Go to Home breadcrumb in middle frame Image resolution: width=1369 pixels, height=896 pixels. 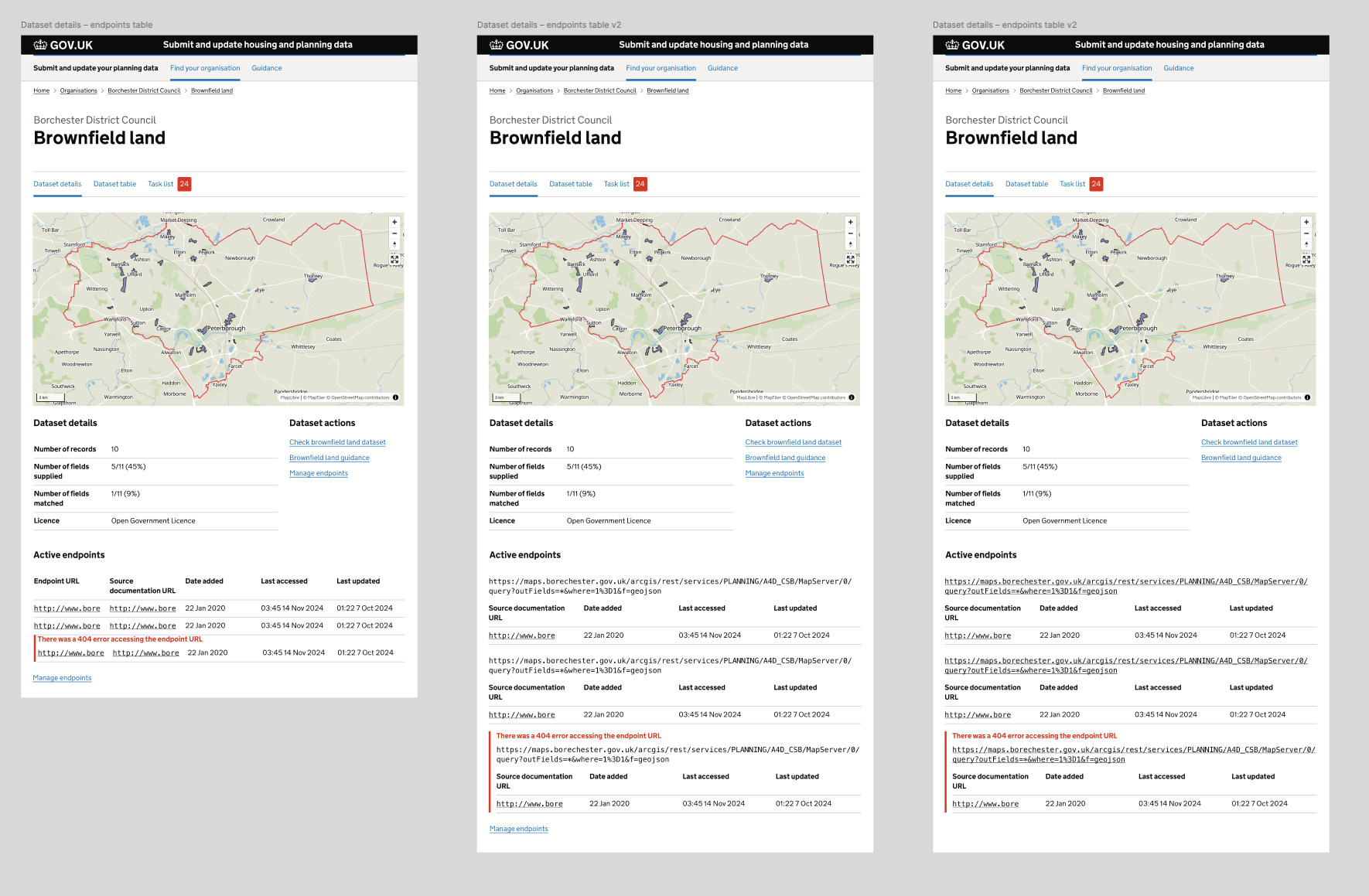click(497, 90)
